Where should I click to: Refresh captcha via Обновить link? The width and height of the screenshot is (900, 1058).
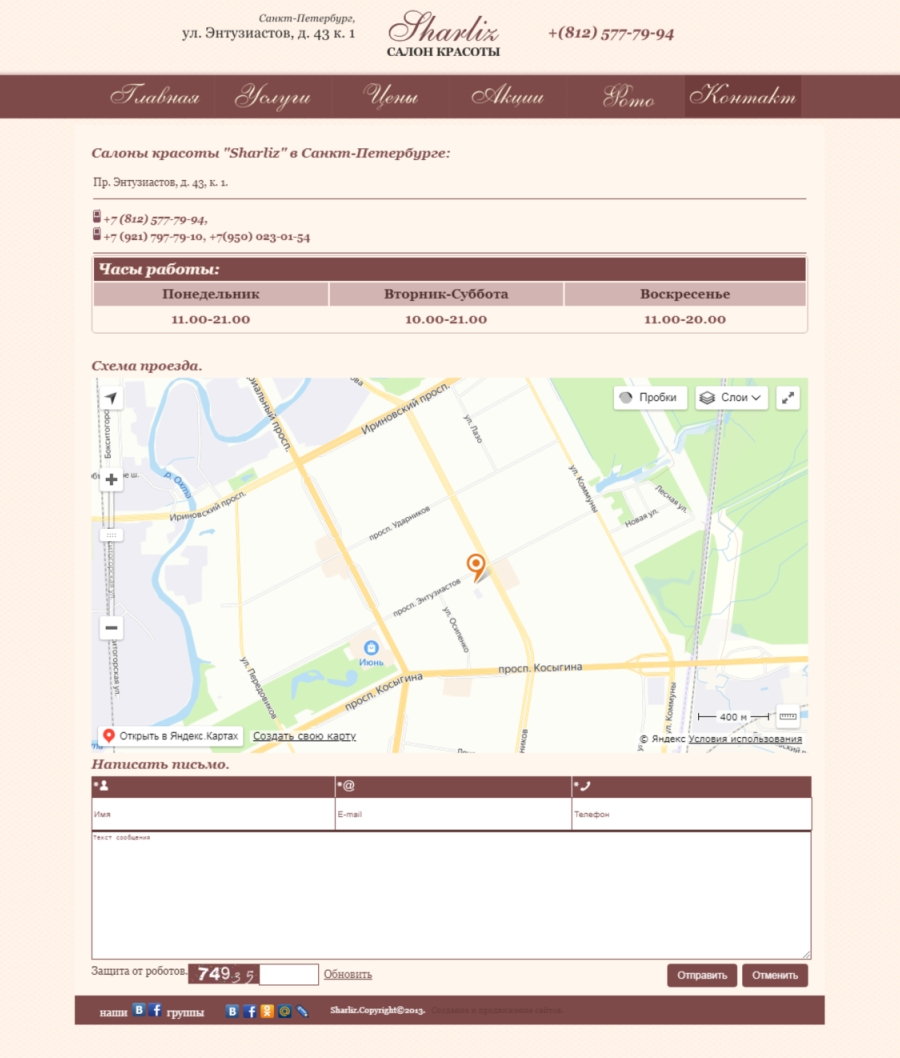[347, 974]
